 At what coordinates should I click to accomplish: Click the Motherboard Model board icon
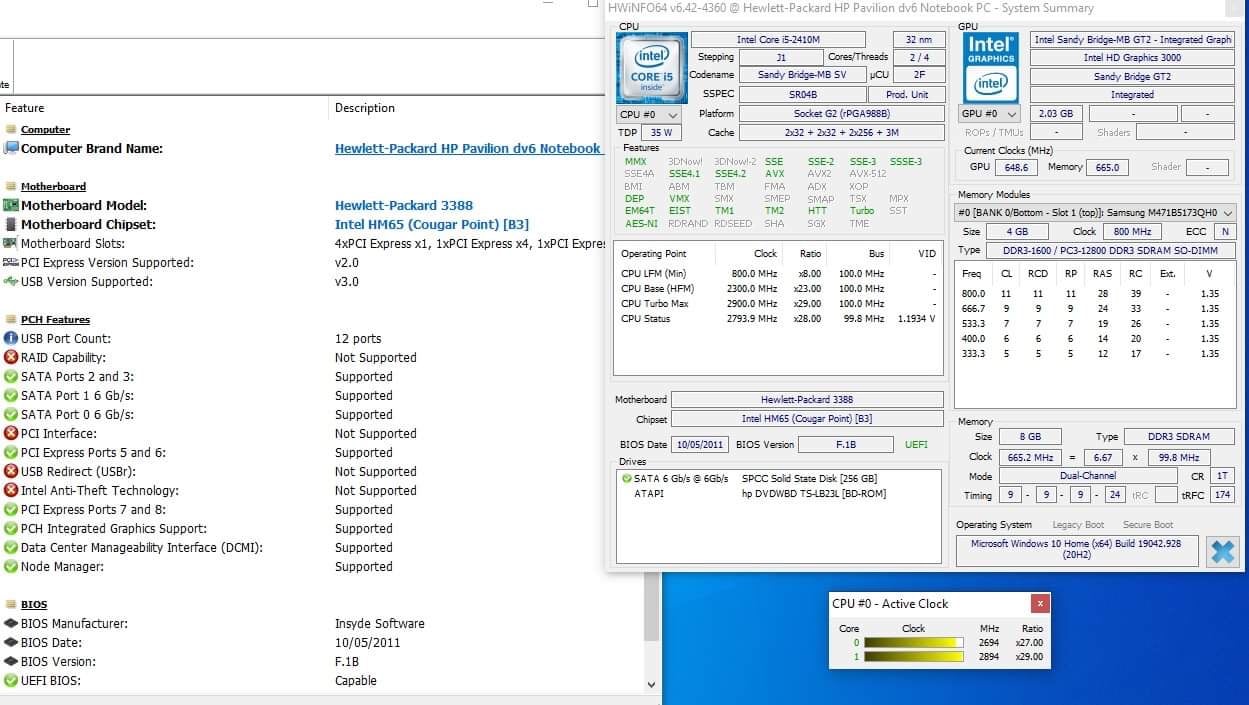pos(11,206)
